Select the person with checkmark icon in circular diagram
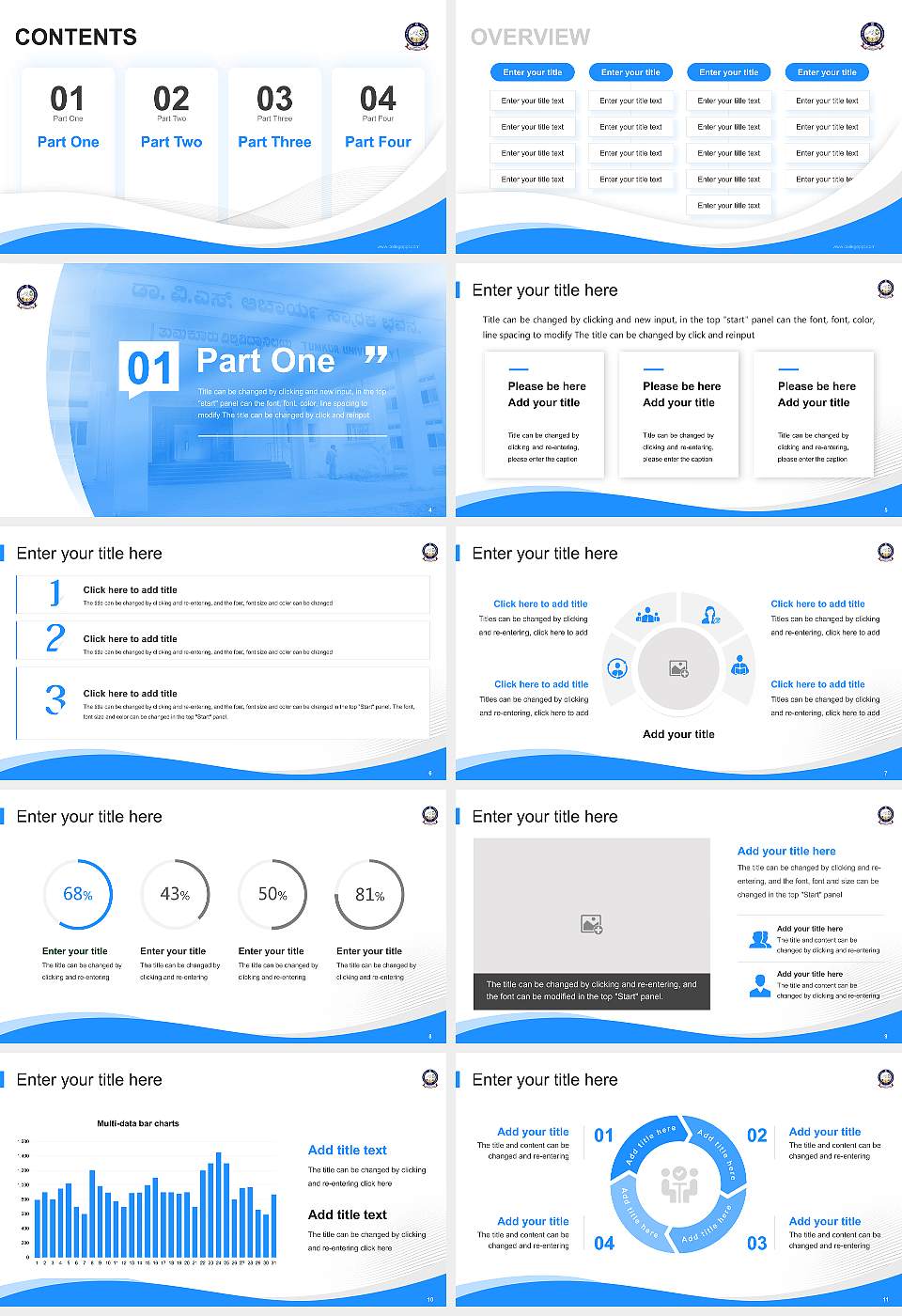The width and height of the screenshot is (902, 1316). 711,616
